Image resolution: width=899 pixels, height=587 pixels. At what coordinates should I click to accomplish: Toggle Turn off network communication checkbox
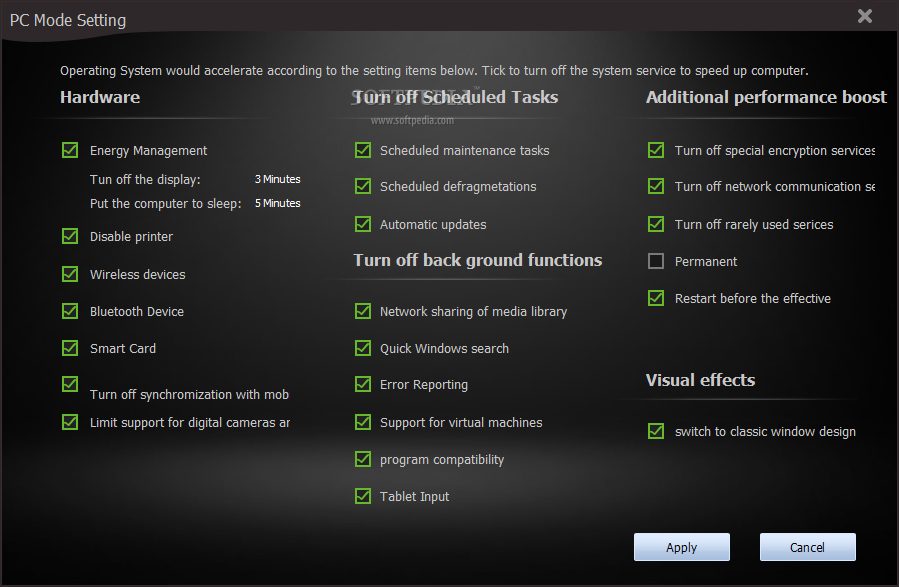[x=656, y=186]
